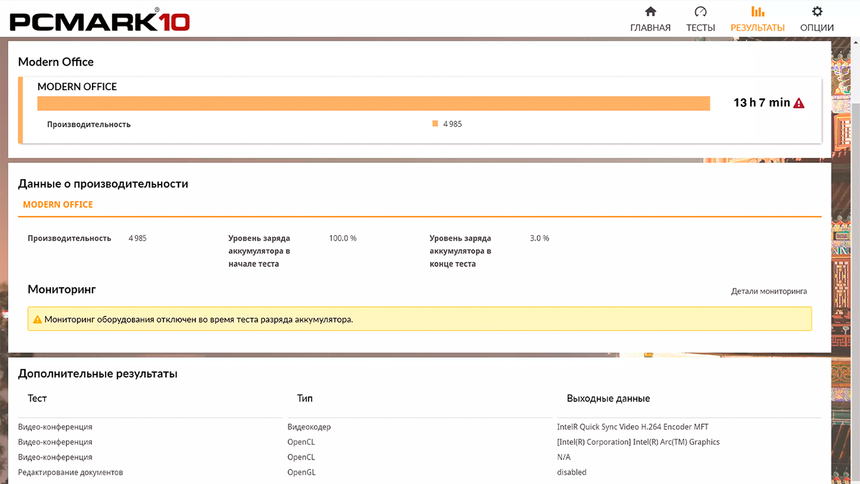Open the ГЛАВНАЯ home icon
This screenshot has height=484, width=860.
pos(650,12)
